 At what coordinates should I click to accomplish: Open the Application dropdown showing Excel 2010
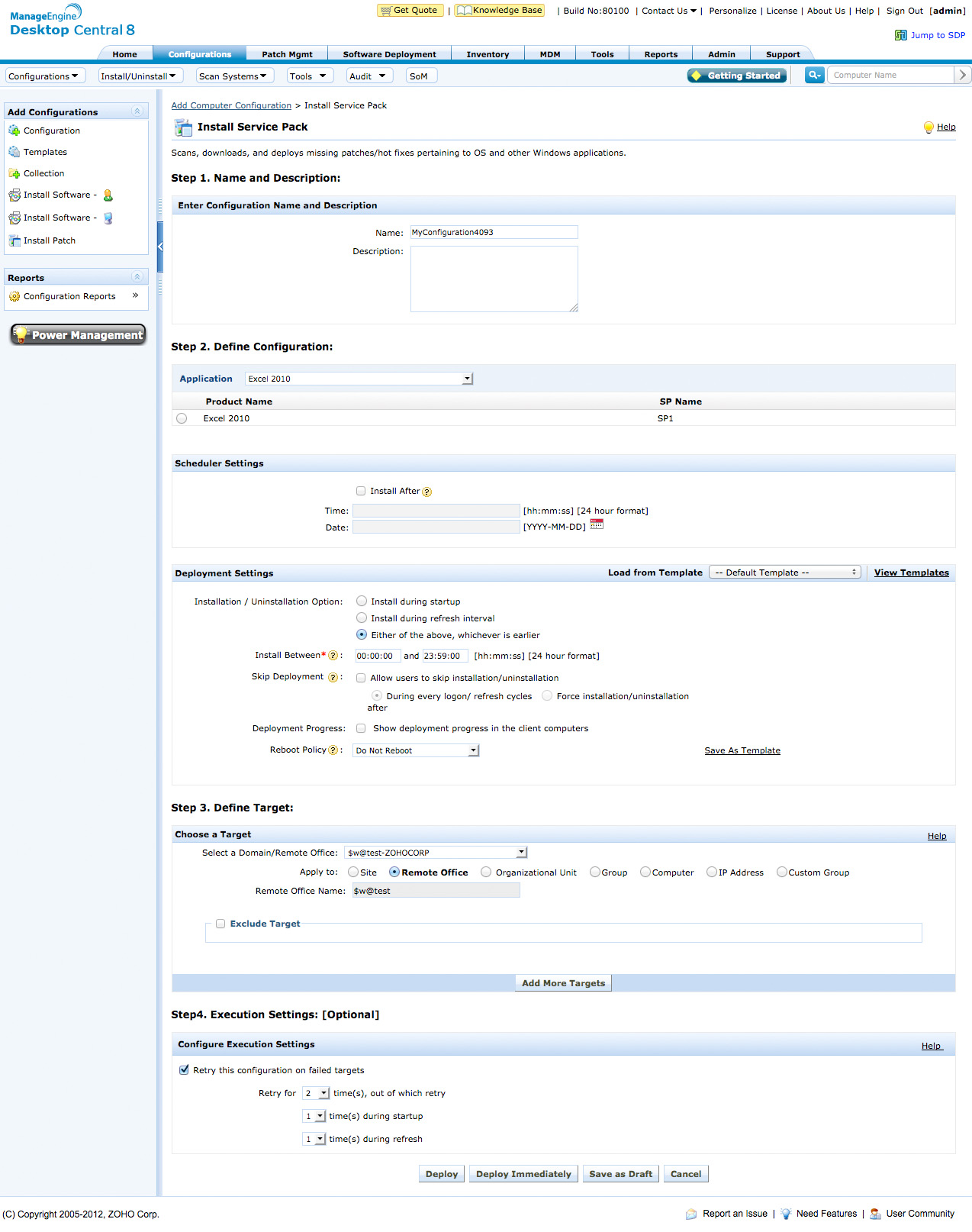pyautogui.click(x=359, y=379)
